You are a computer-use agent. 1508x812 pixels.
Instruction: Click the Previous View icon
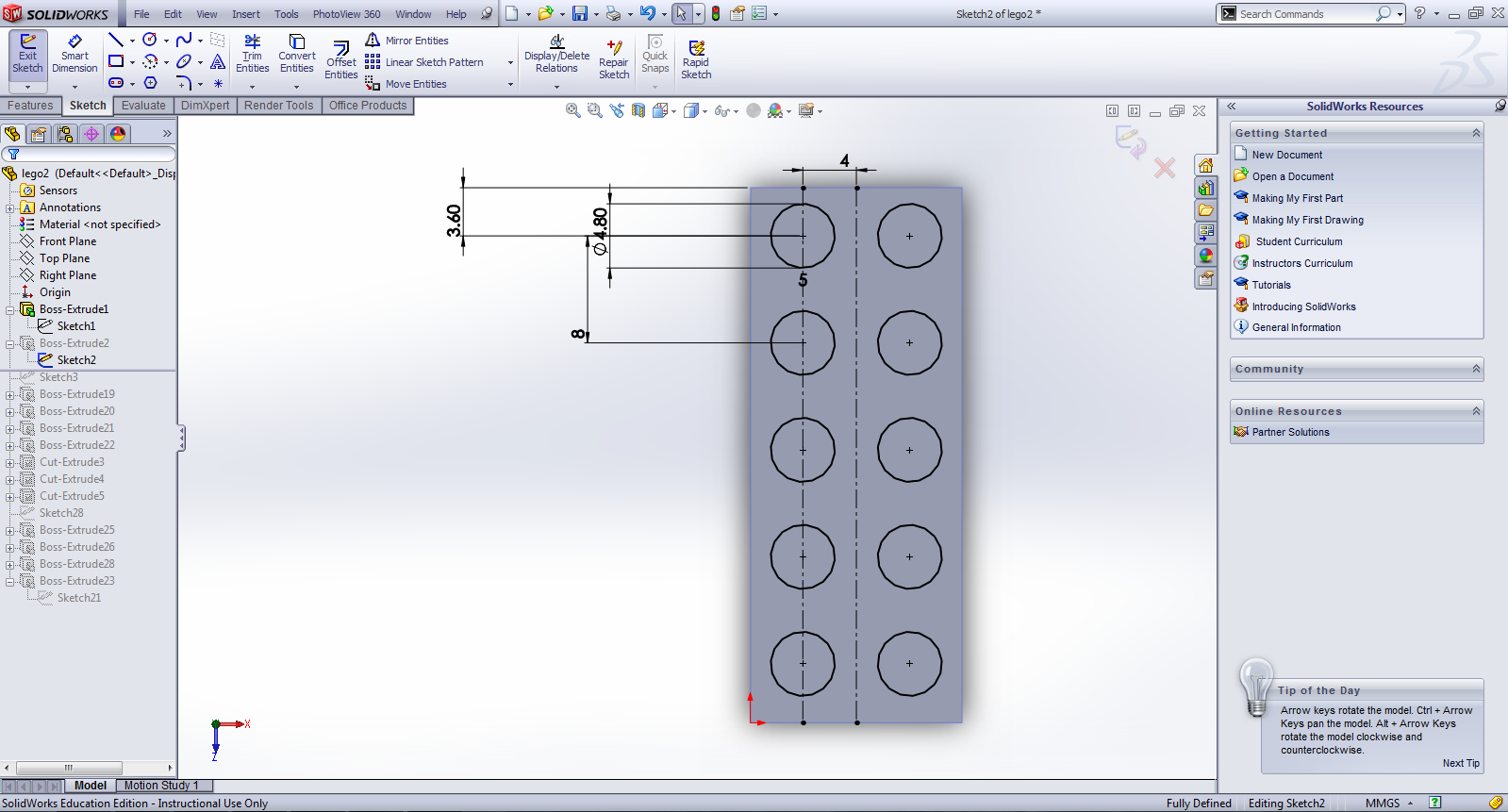coord(617,110)
